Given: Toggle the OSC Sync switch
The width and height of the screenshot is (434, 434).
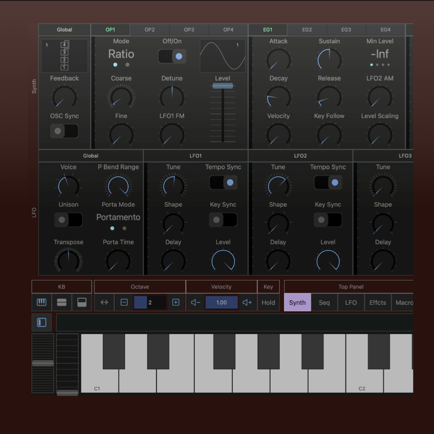Looking at the screenshot, I should pyautogui.click(x=64, y=131).
